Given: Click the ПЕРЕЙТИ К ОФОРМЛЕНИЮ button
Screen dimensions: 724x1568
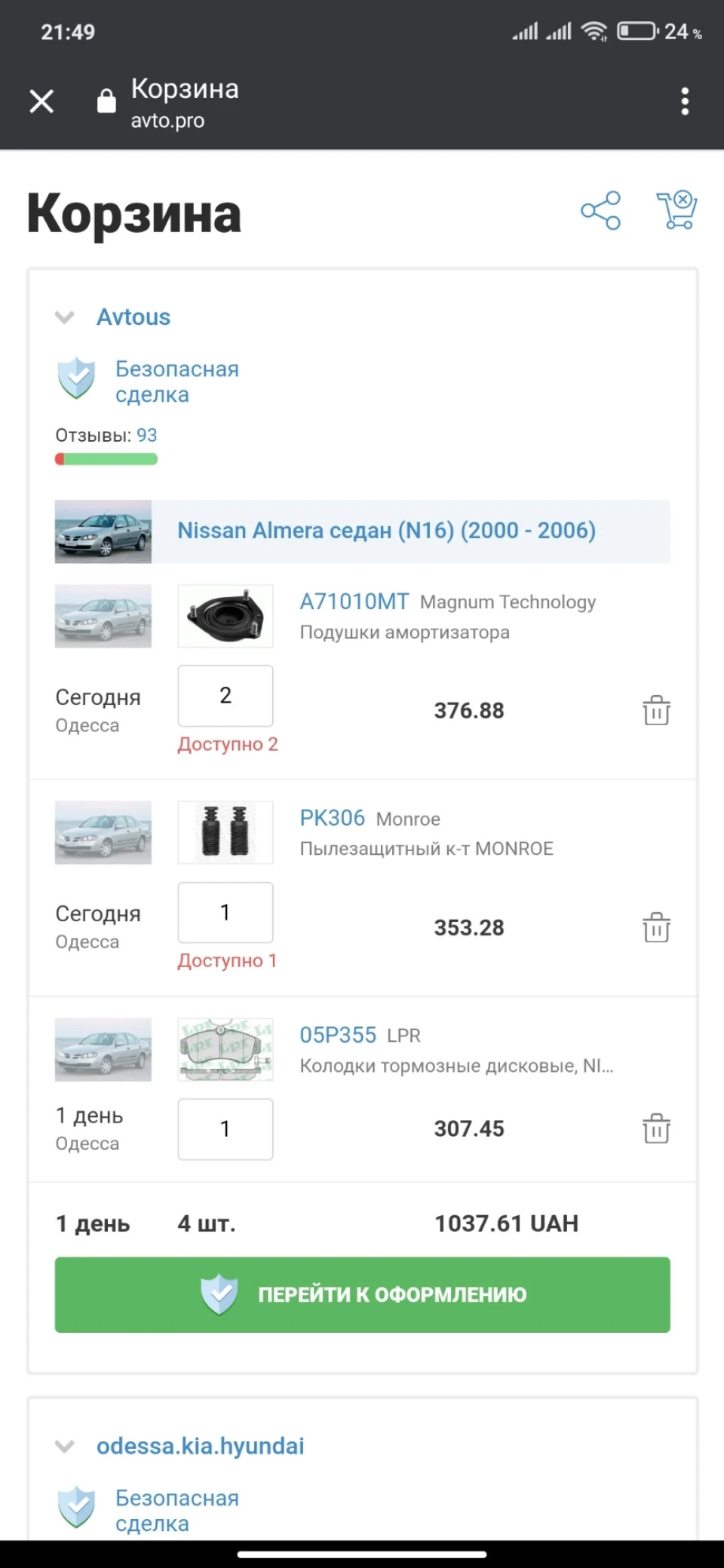Looking at the screenshot, I should coord(362,1294).
